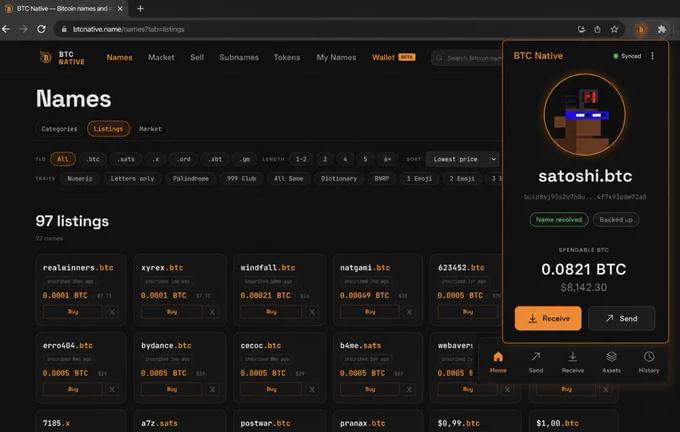Open the BTC Native extension icon in toolbar
Viewport: 680px width, 432px height.
[x=641, y=29]
